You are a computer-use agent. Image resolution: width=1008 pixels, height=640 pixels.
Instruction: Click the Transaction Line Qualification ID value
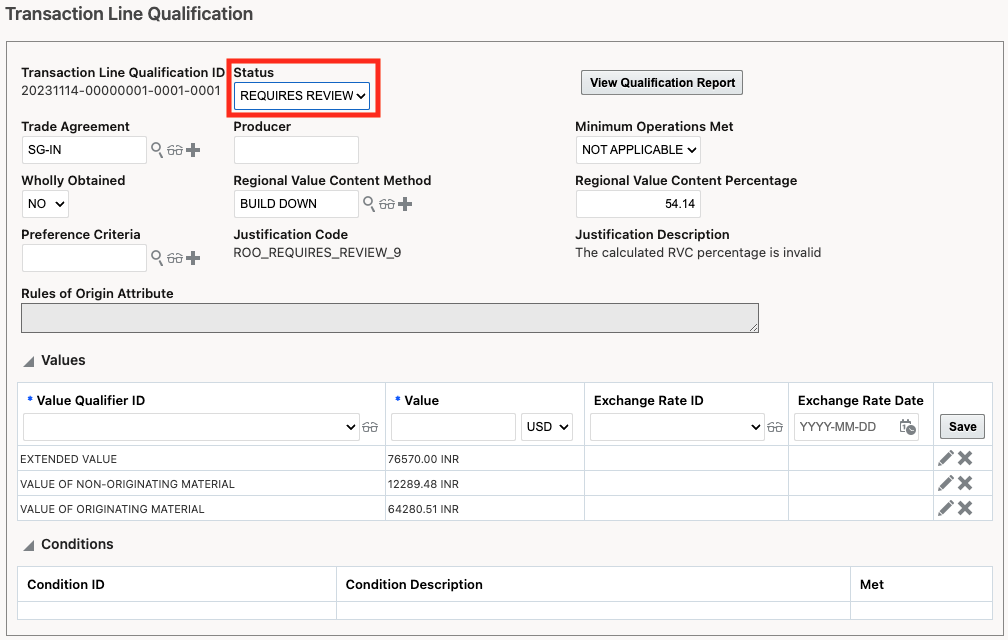pos(121,91)
